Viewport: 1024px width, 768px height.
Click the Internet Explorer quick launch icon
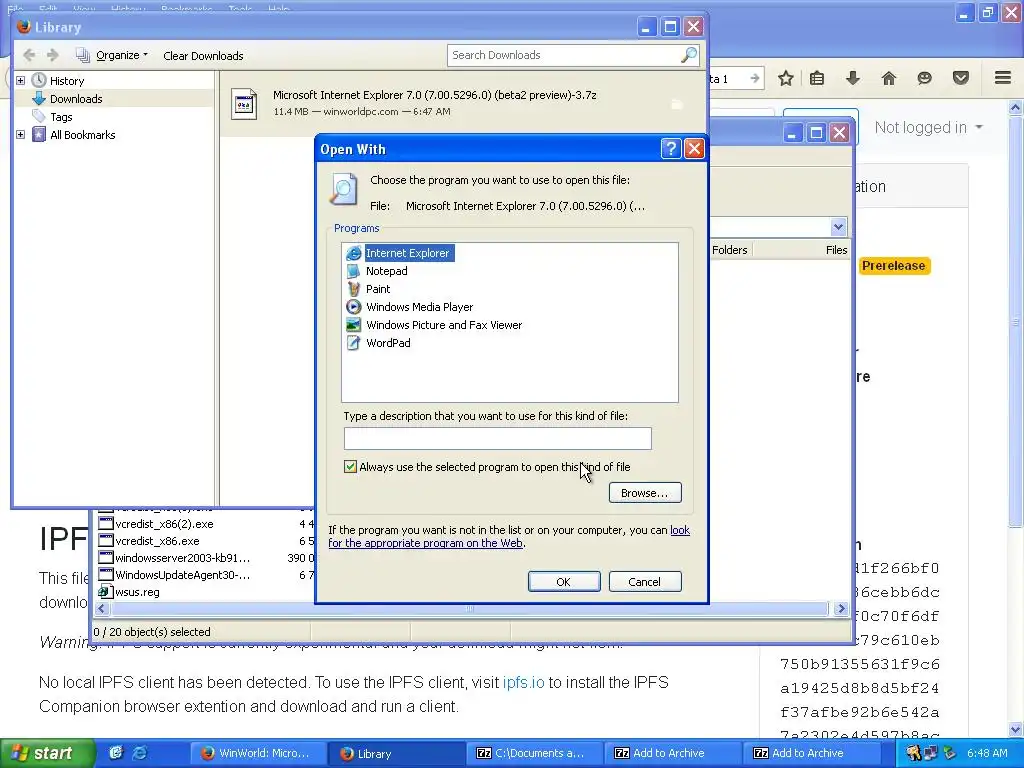pyautogui.click(x=140, y=753)
